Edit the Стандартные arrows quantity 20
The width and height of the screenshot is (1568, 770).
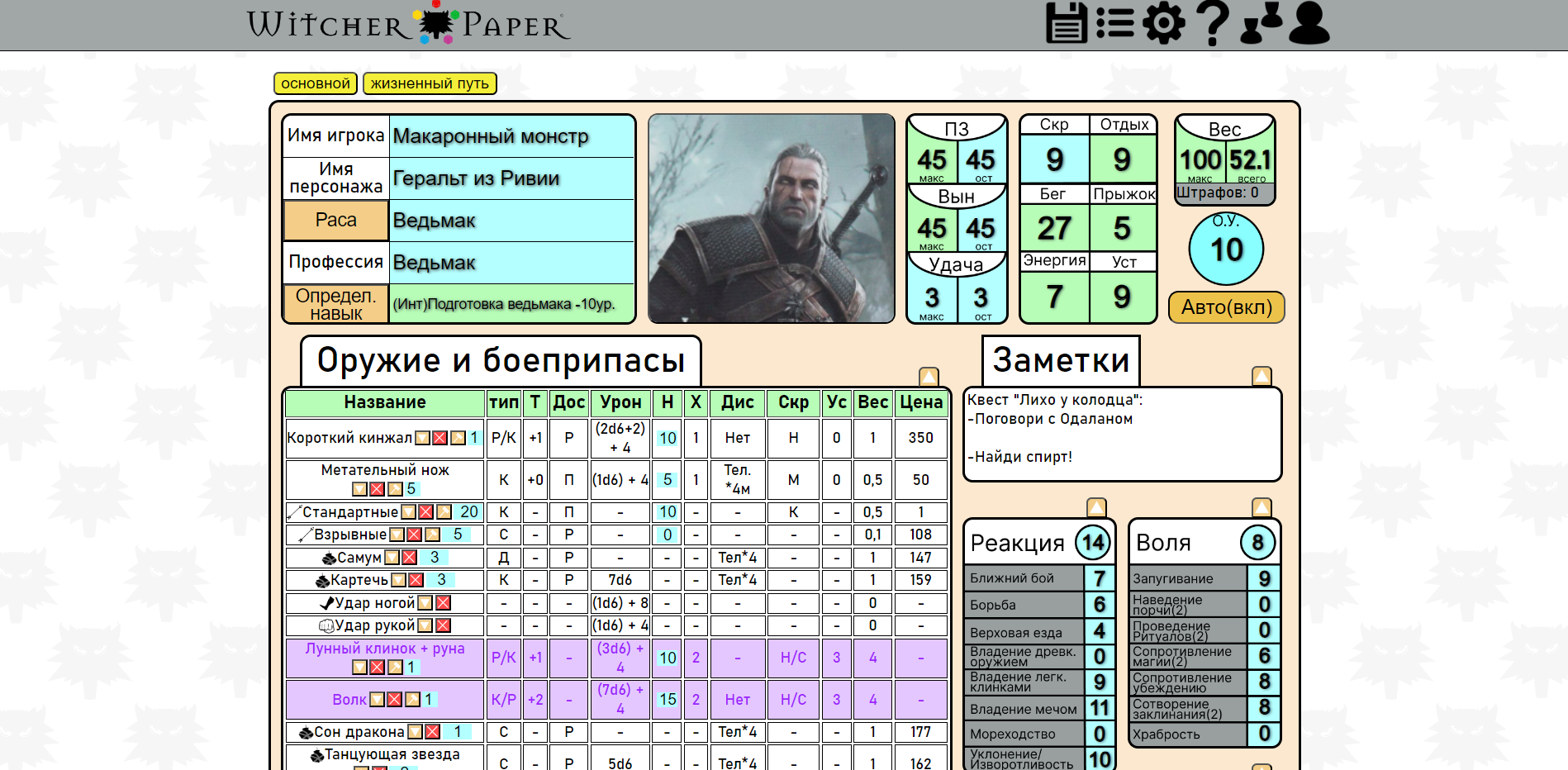point(468,512)
